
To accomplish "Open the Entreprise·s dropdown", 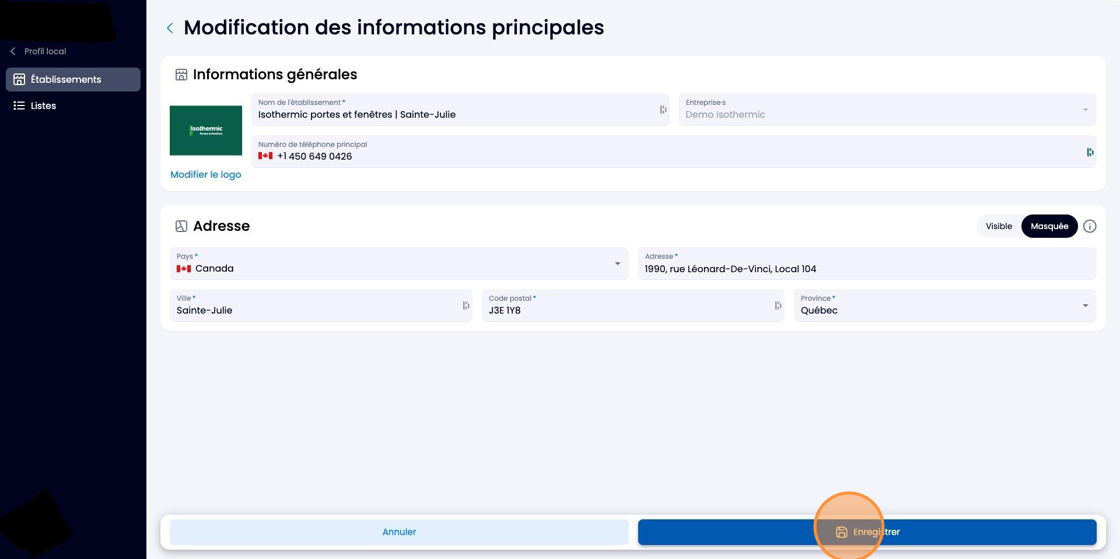I will tap(887, 109).
